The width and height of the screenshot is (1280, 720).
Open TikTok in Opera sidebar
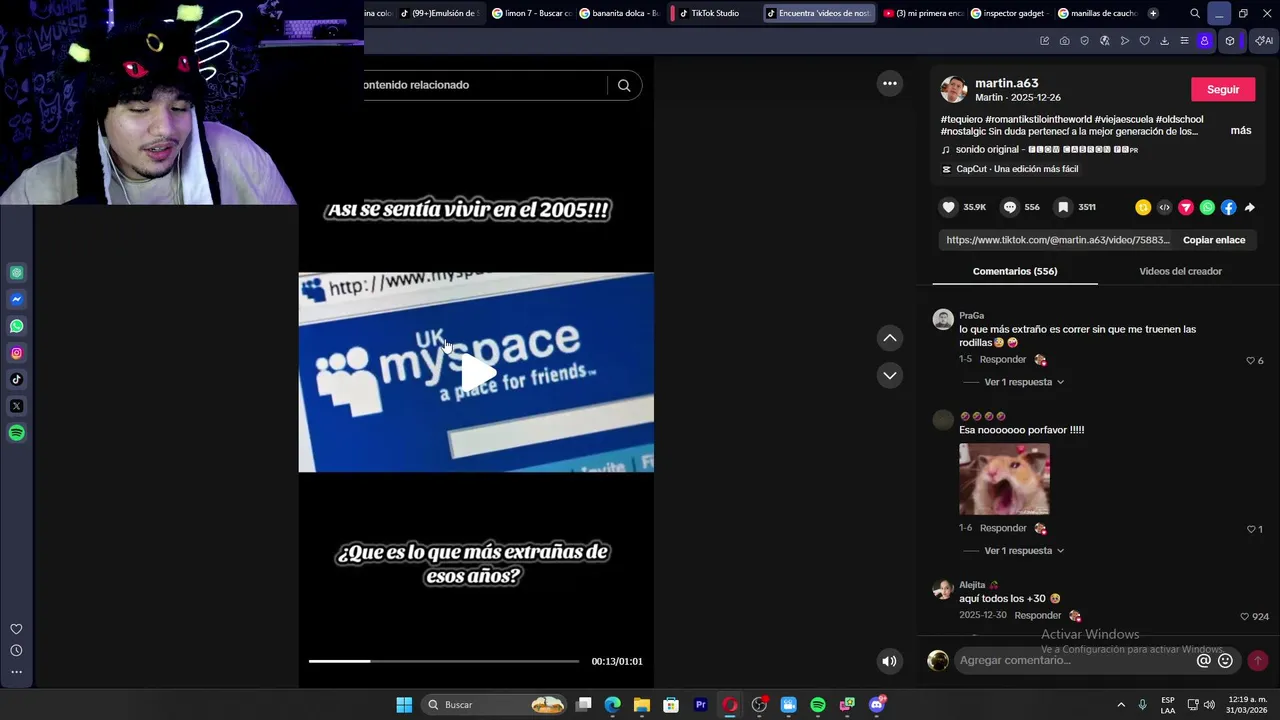click(17, 379)
